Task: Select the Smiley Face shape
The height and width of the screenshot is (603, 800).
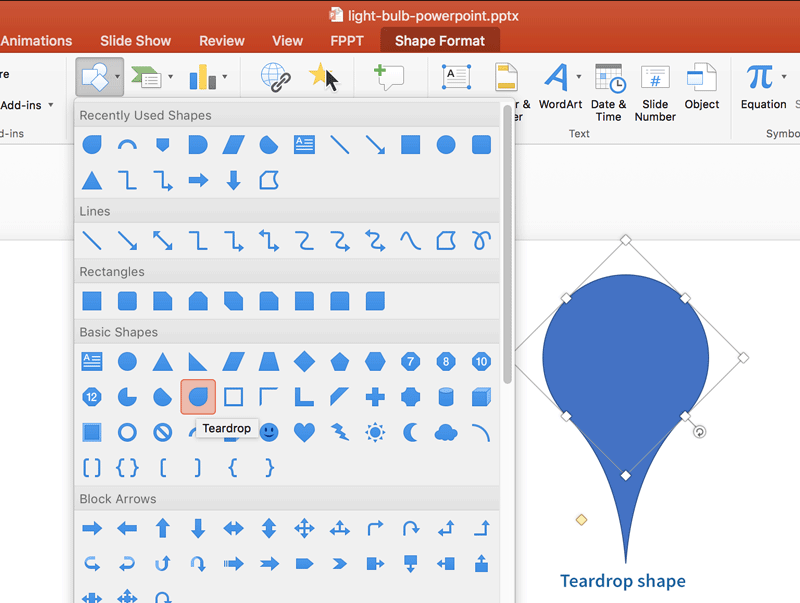Action: 268,432
